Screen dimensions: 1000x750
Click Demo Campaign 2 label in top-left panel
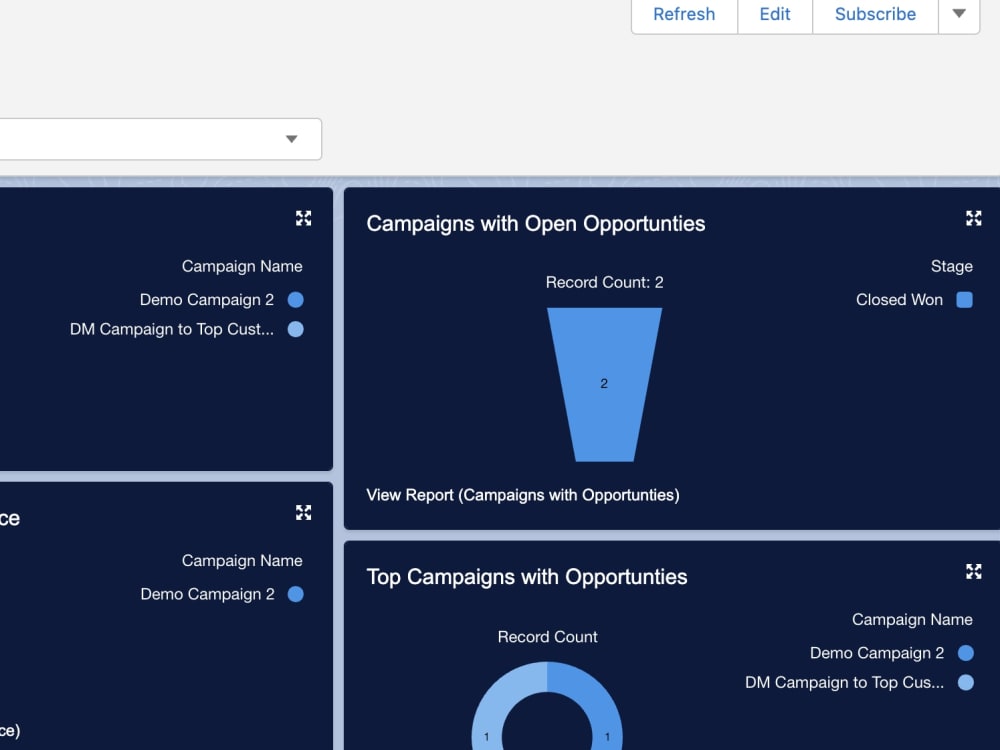click(207, 300)
